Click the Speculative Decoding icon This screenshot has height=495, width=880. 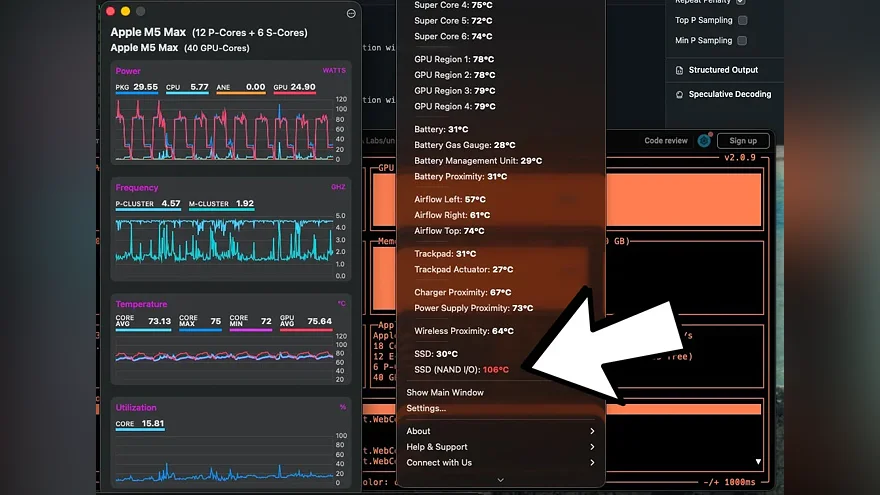click(679, 94)
